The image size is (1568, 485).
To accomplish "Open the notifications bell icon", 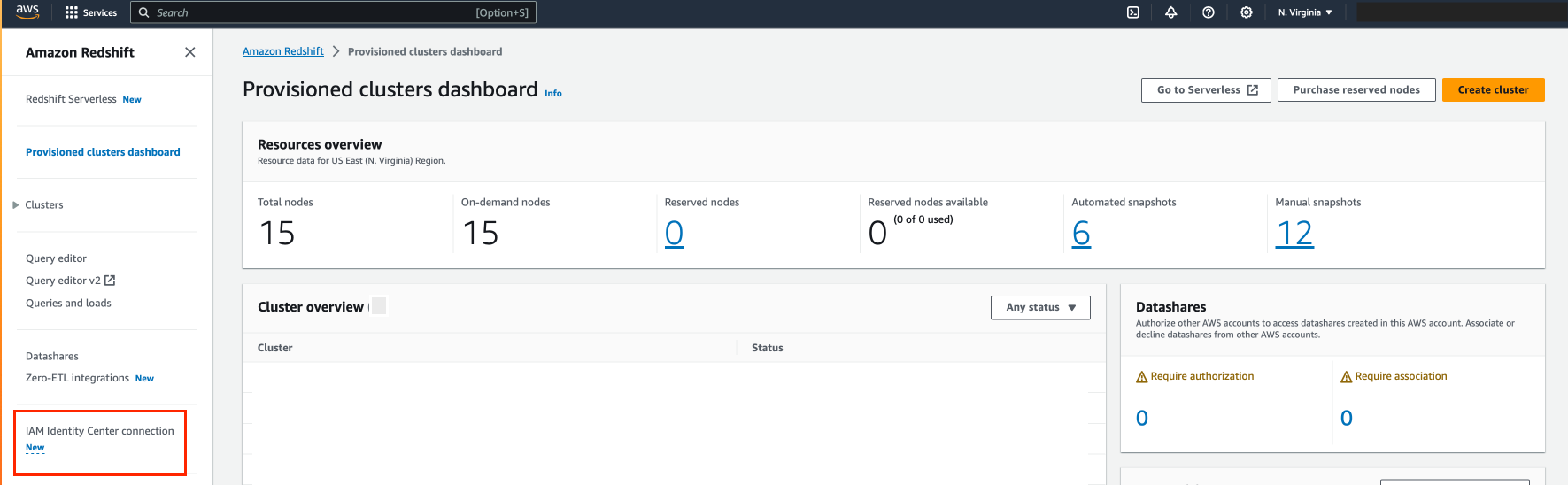I will (x=1170, y=12).
